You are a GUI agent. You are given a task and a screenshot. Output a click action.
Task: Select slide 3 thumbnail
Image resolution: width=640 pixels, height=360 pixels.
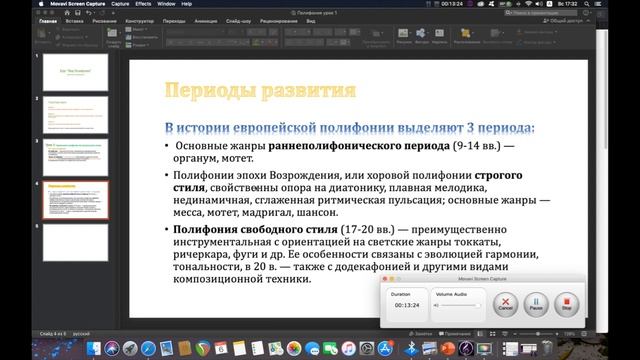click(76, 158)
